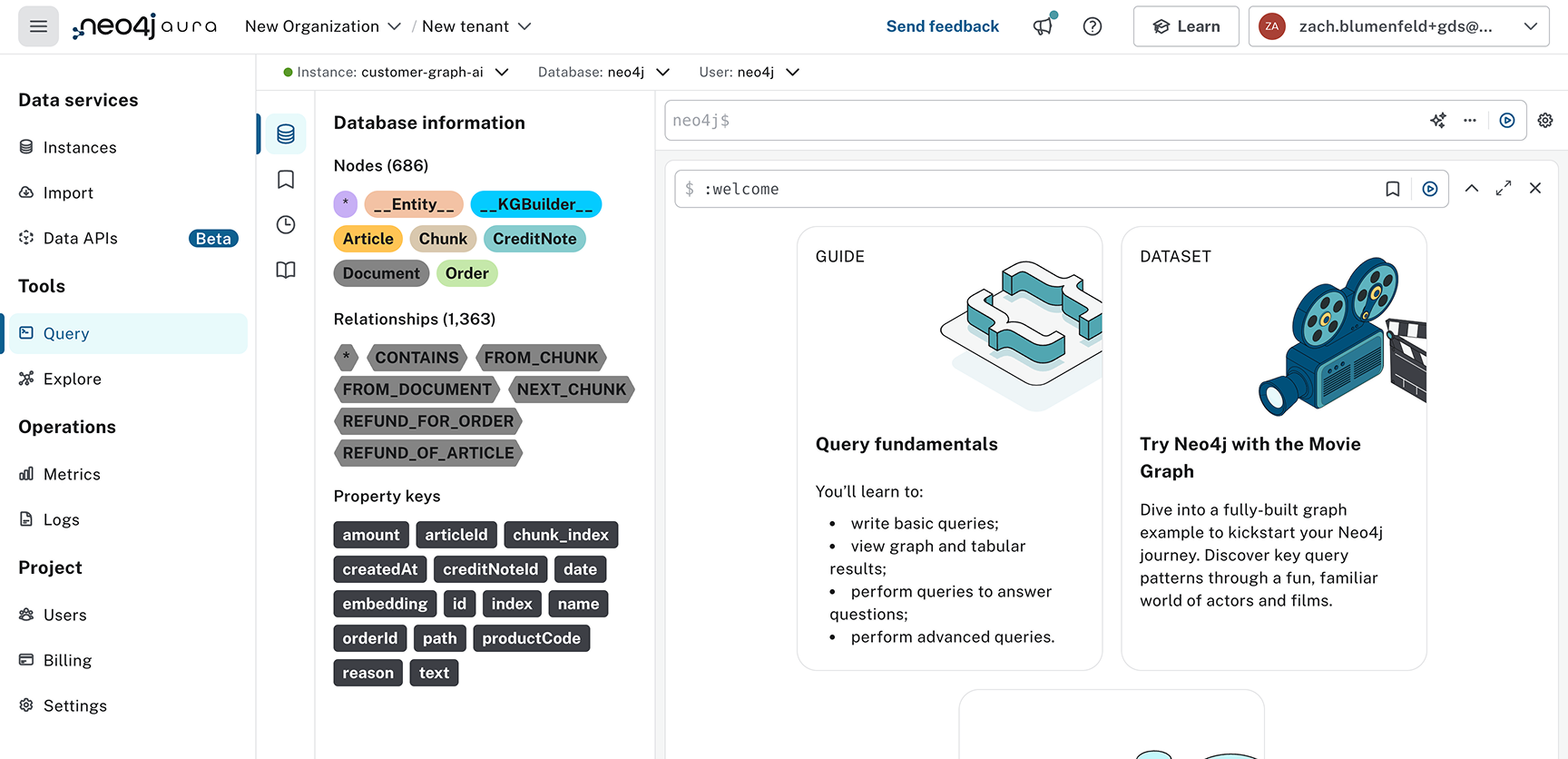Open the Instance customer-graph-ai dropdown
The height and width of the screenshot is (759, 1568).
397,72
